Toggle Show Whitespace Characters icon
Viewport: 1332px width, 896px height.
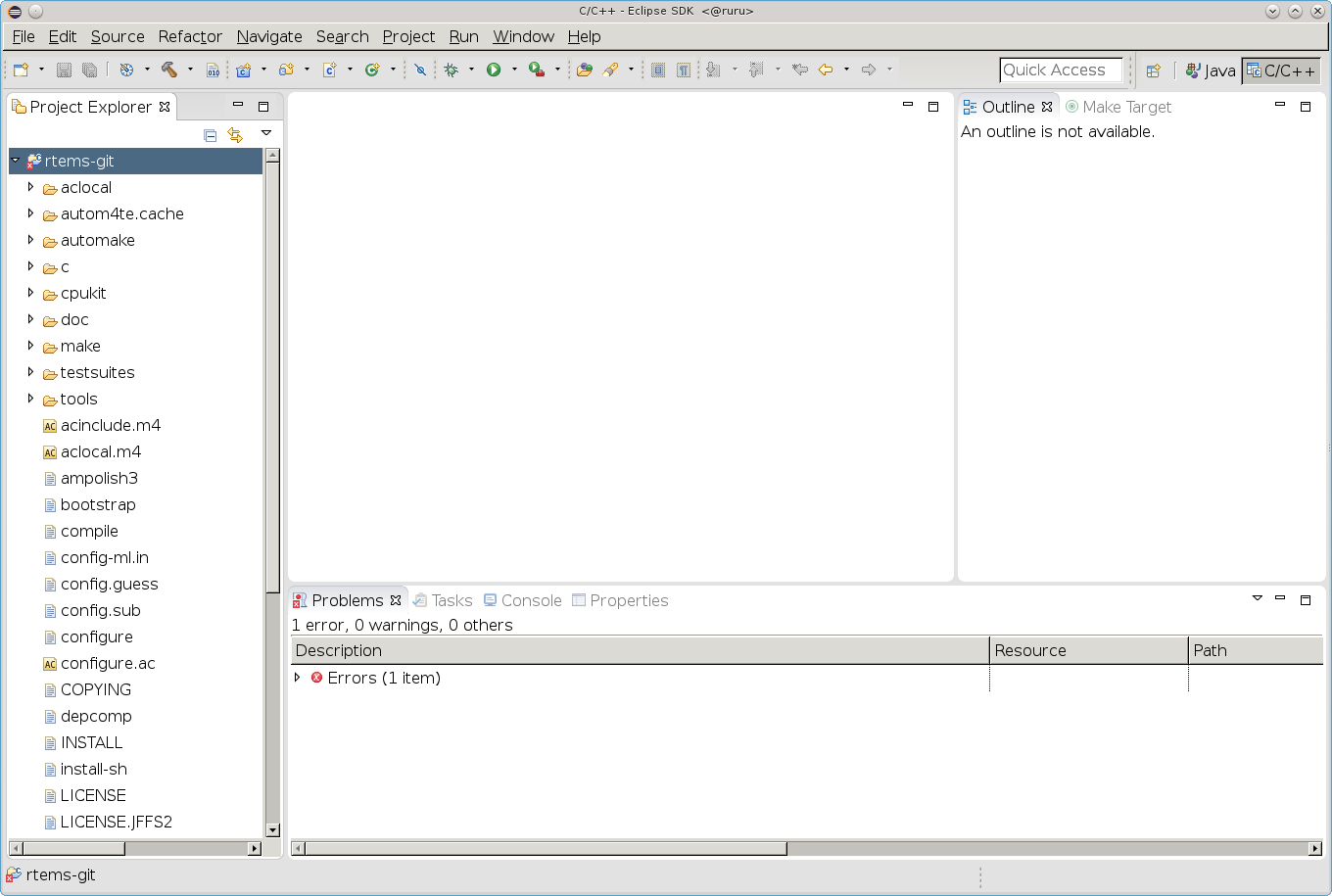tap(684, 70)
